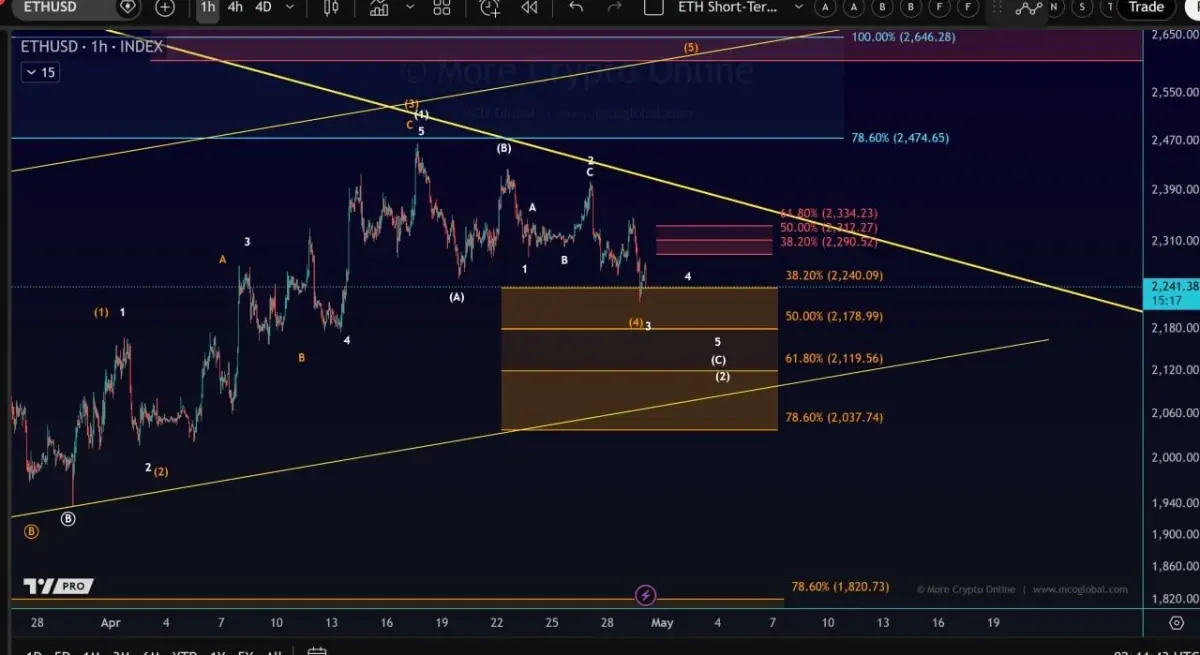Click the first circled A button
The height and width of the screenshot is (655, 1200).
(x=825, y=7)
